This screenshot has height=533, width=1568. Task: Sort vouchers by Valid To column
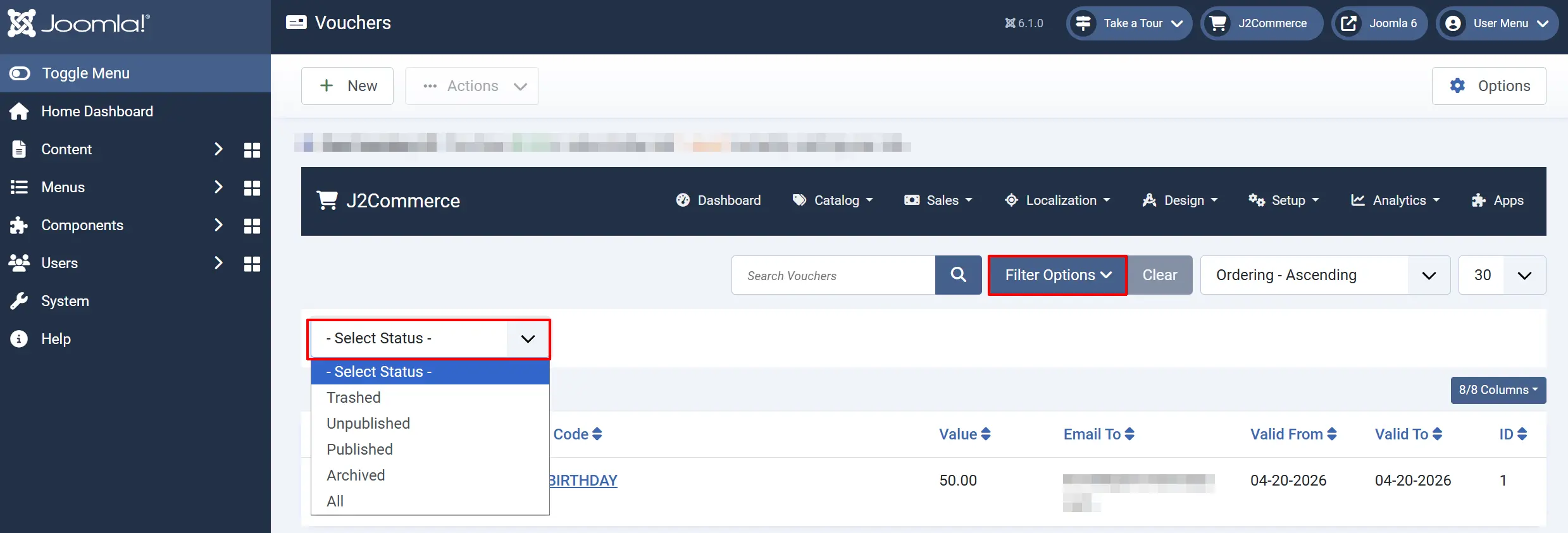tap(1409, 434)
